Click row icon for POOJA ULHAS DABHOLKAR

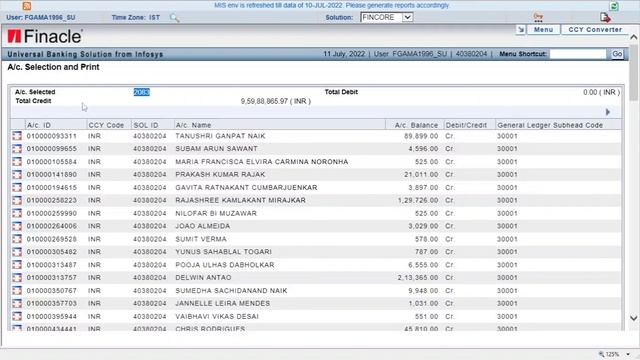click(x=17, y=264)
